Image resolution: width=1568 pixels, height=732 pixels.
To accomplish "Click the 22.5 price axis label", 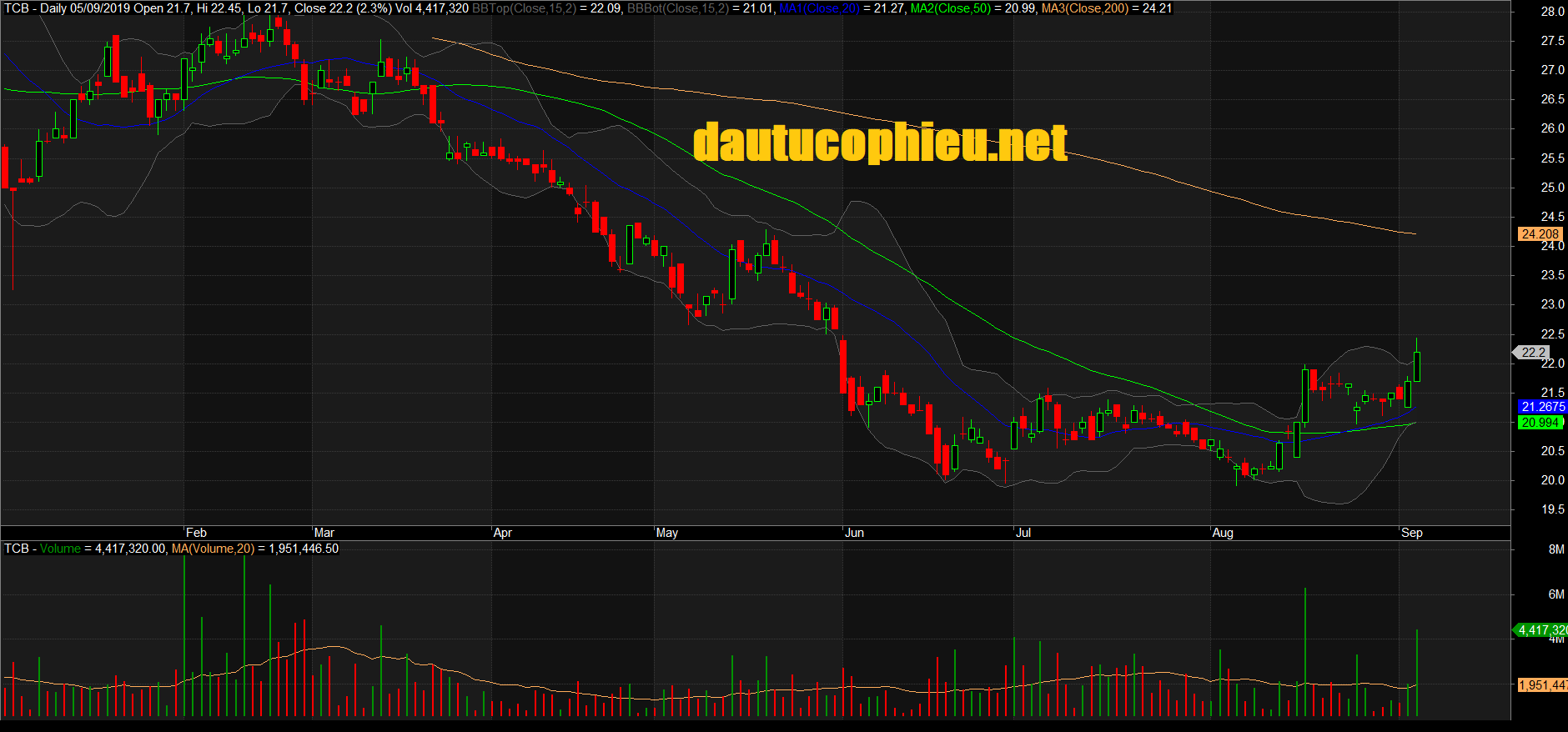I will click(1552, 334).
